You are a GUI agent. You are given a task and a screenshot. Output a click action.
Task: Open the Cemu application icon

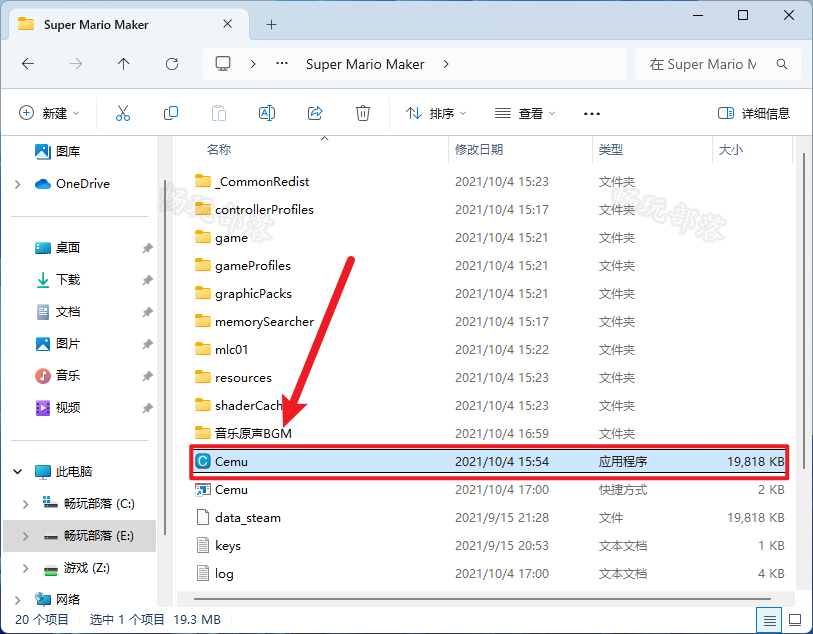[203, 461]
